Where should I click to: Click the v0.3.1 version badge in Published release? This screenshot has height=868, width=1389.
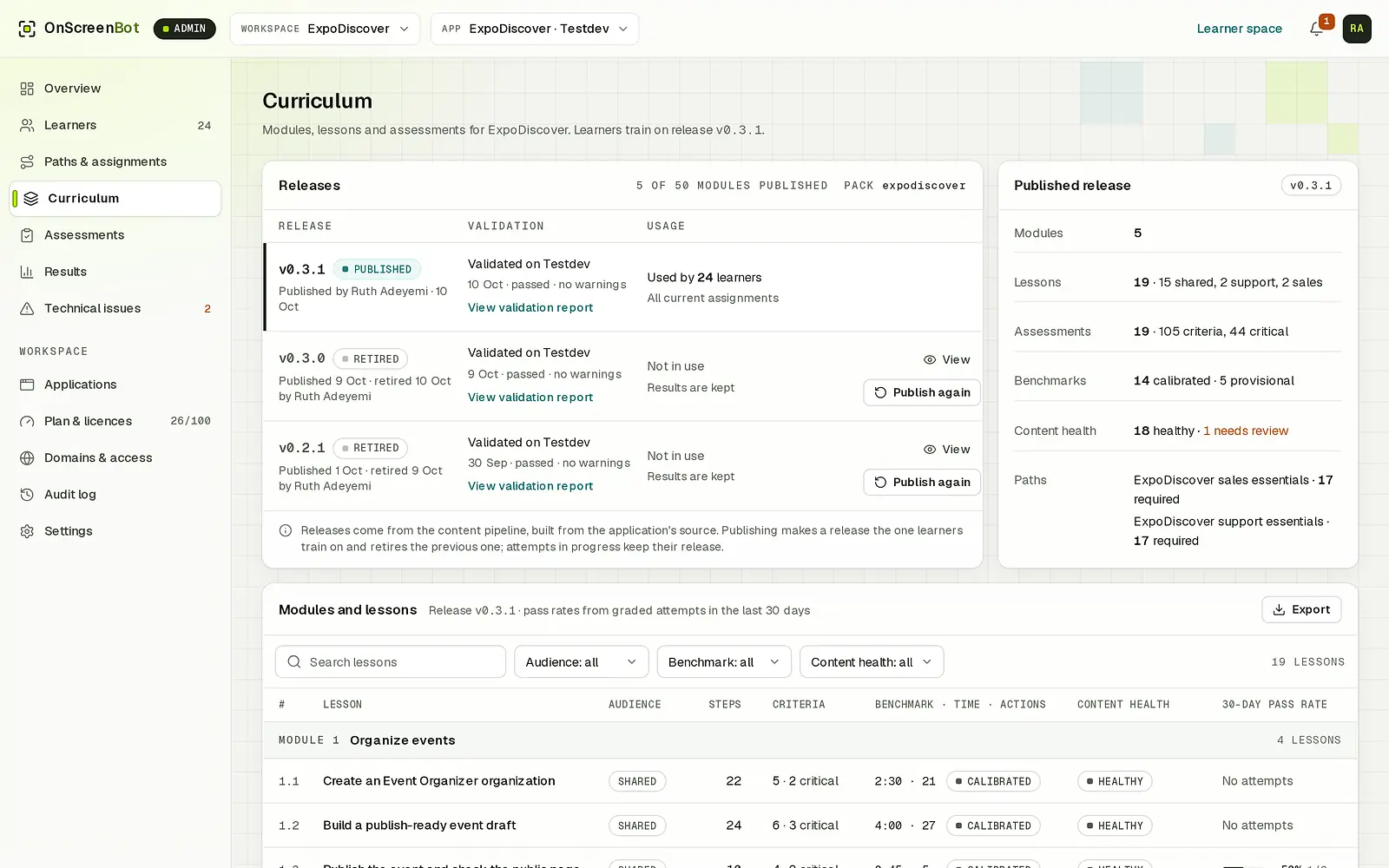1311,185
